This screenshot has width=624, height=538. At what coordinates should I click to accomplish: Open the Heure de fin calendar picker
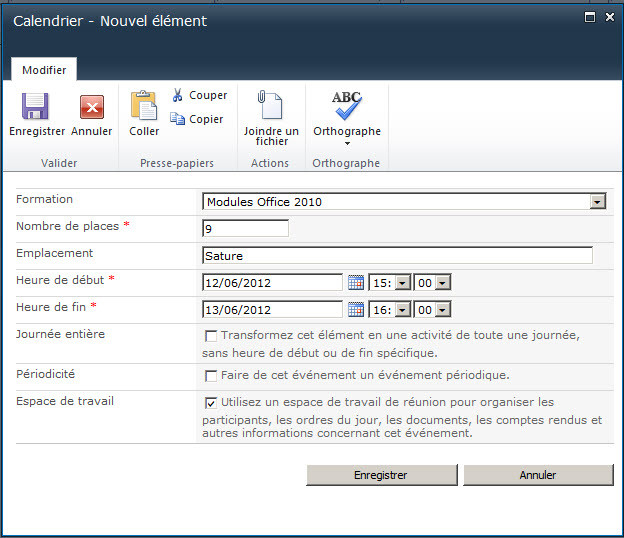coord(356,310)
